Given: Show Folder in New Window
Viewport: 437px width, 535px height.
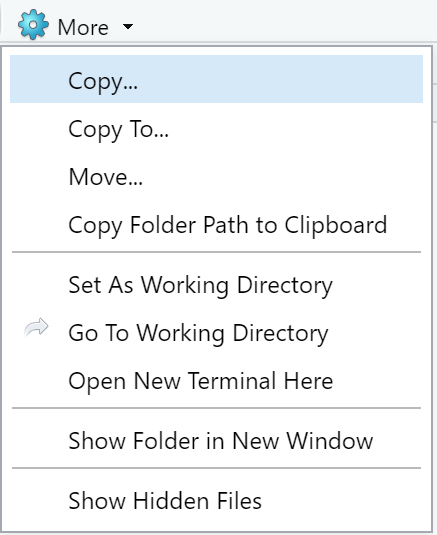Looking at the screenshot, I should (x=216, y=441).
